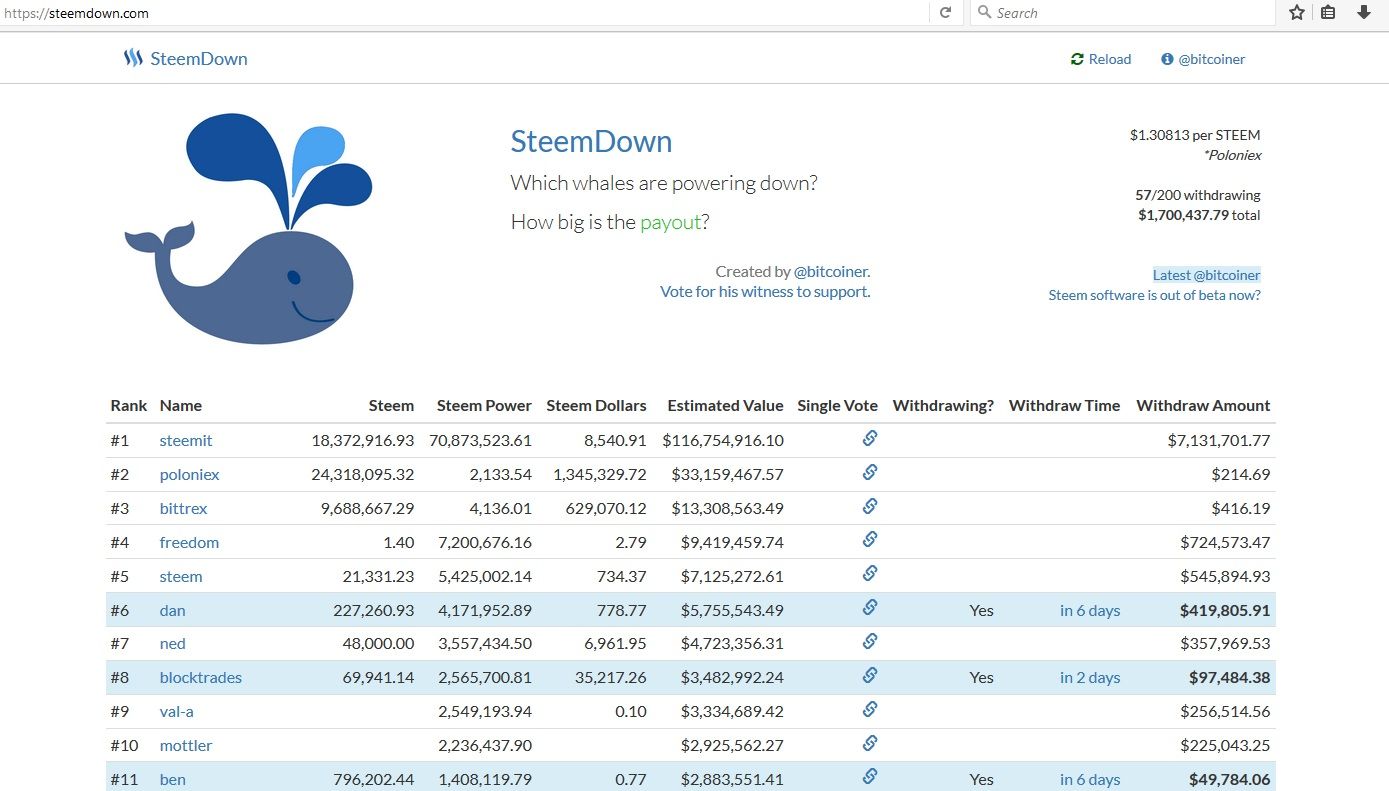Click the Single Vote column header
Viewport: 1389px width, 791px height.
pos(837,405)
